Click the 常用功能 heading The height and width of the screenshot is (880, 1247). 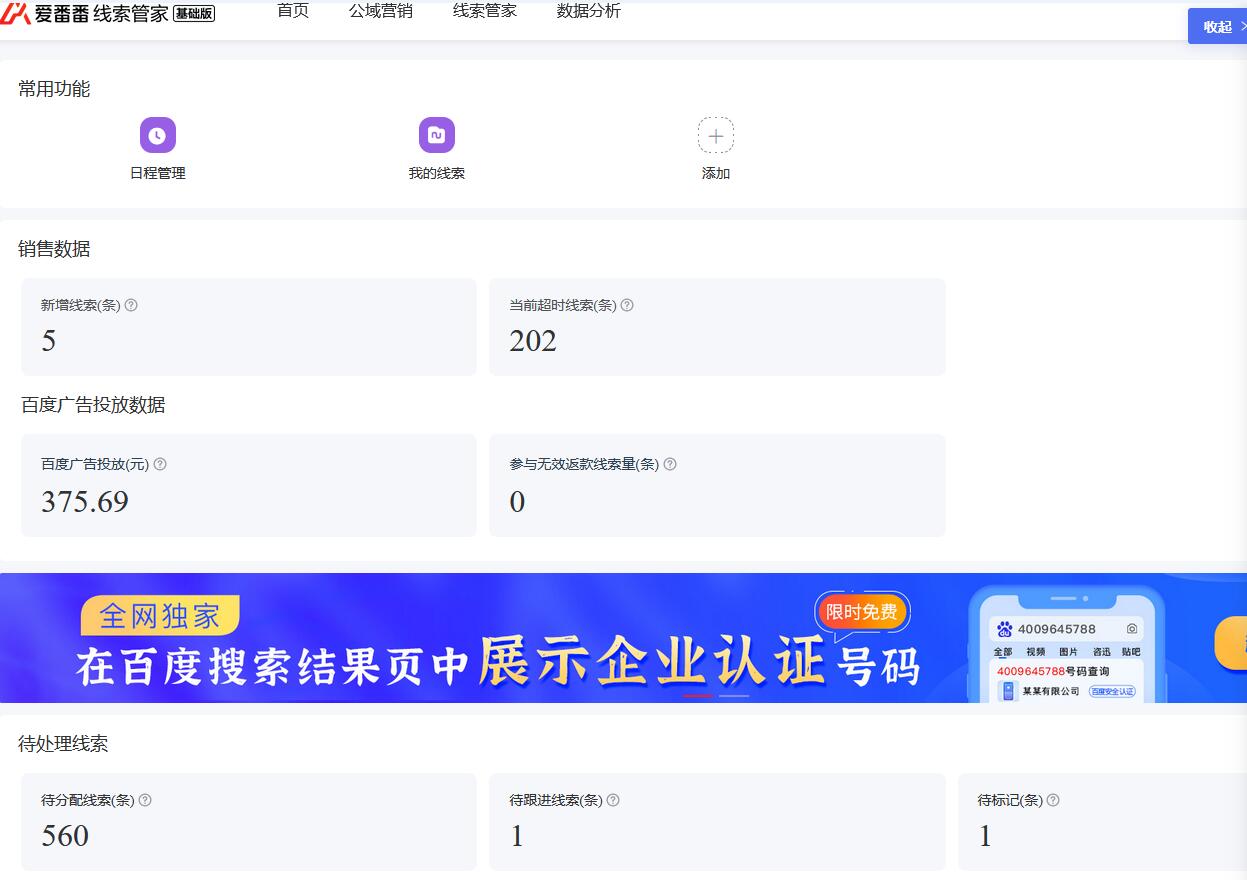[54, 89]
